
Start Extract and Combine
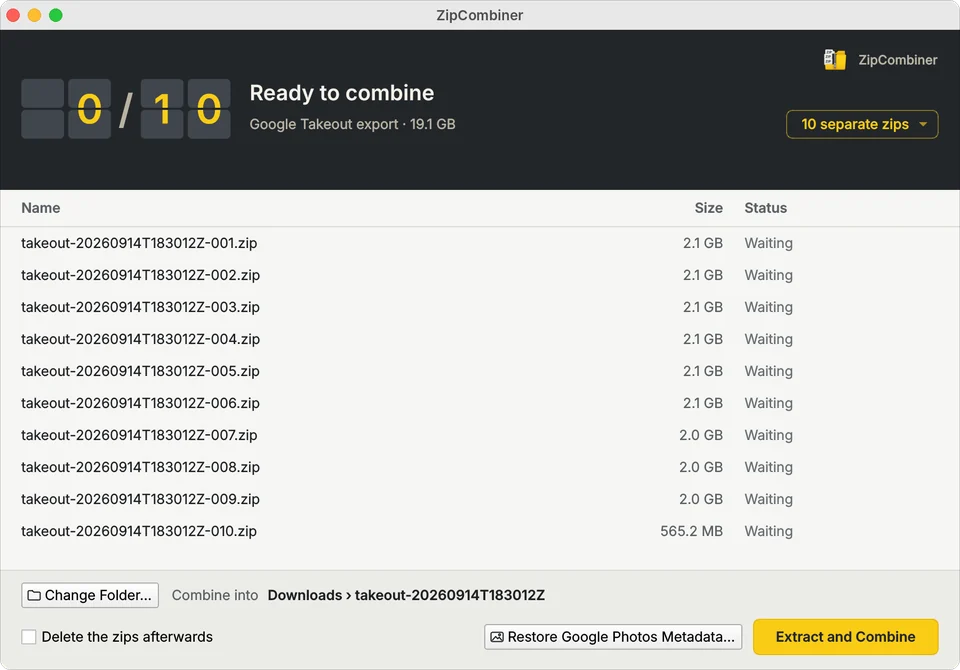846,637
